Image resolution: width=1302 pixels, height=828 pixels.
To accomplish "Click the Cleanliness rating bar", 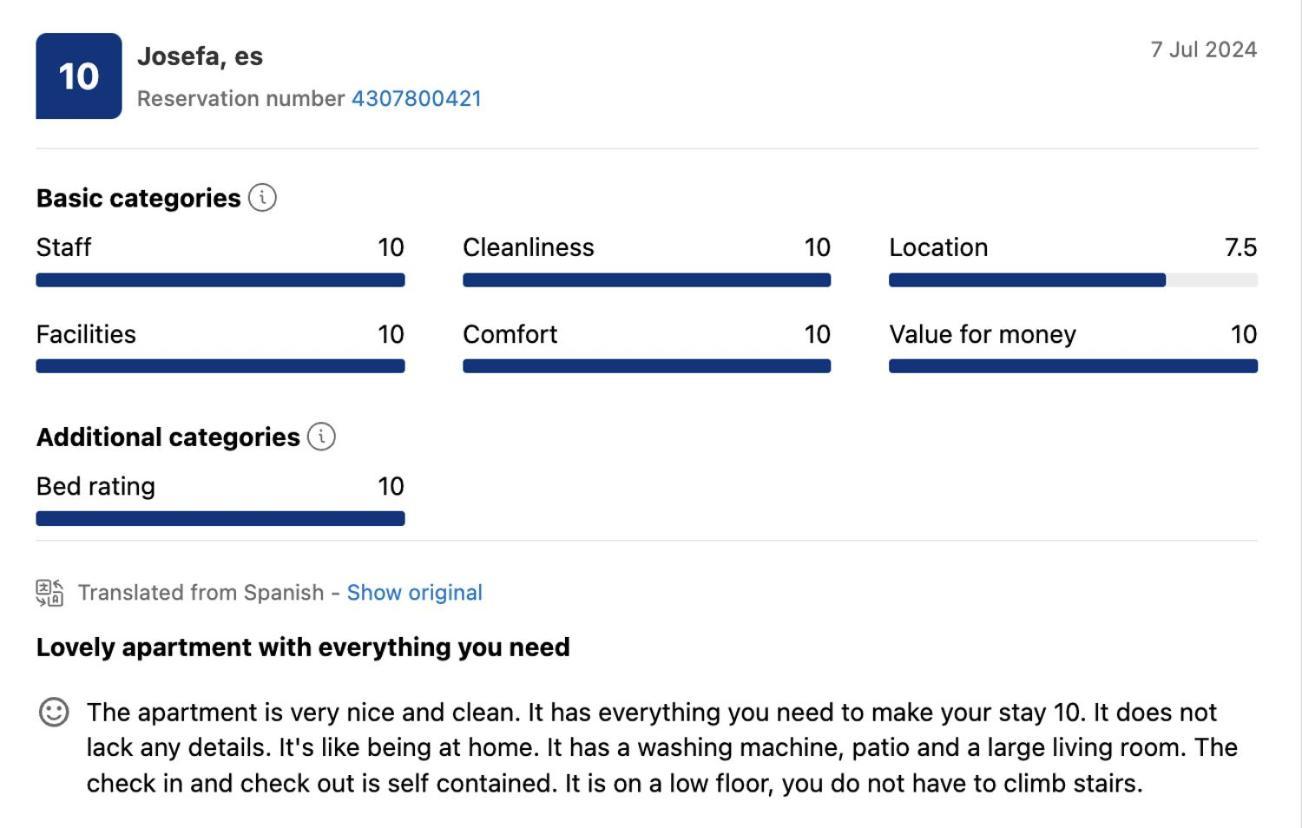I will pyautogui.click(x=646, y=280).
